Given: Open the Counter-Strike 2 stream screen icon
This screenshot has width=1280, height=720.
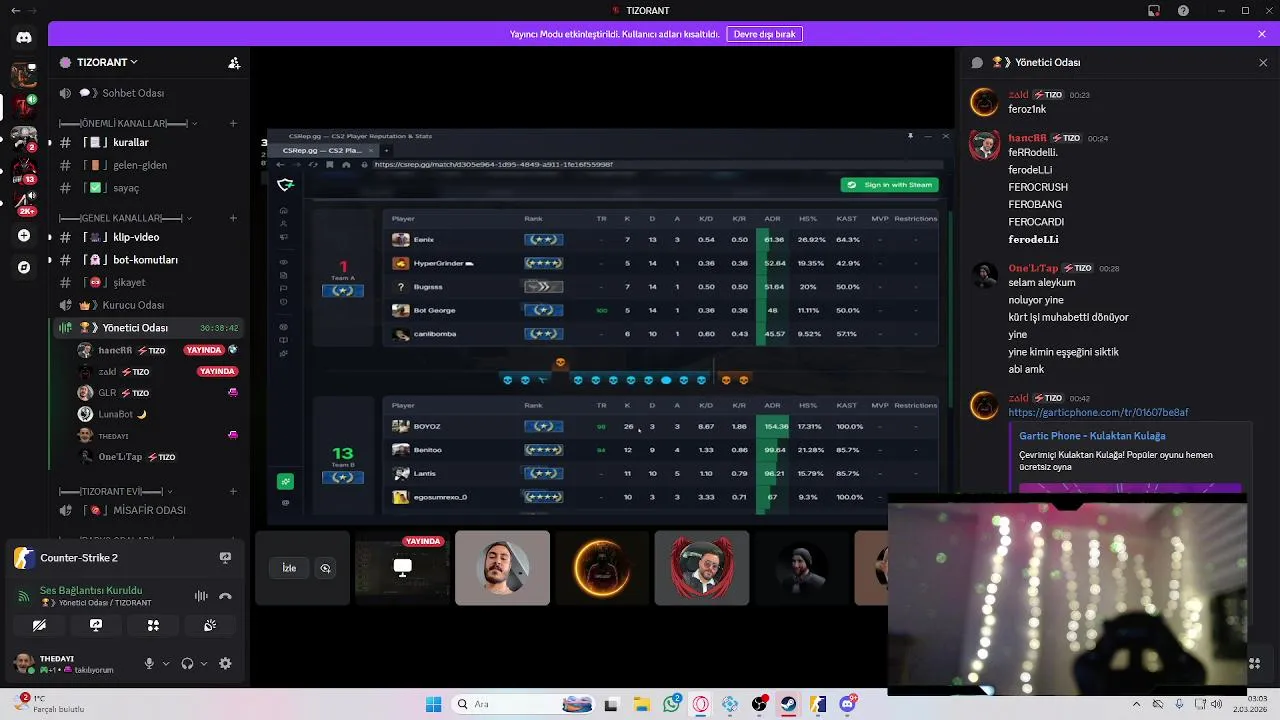Looking at the screenshot, I should tap(225, 558).
